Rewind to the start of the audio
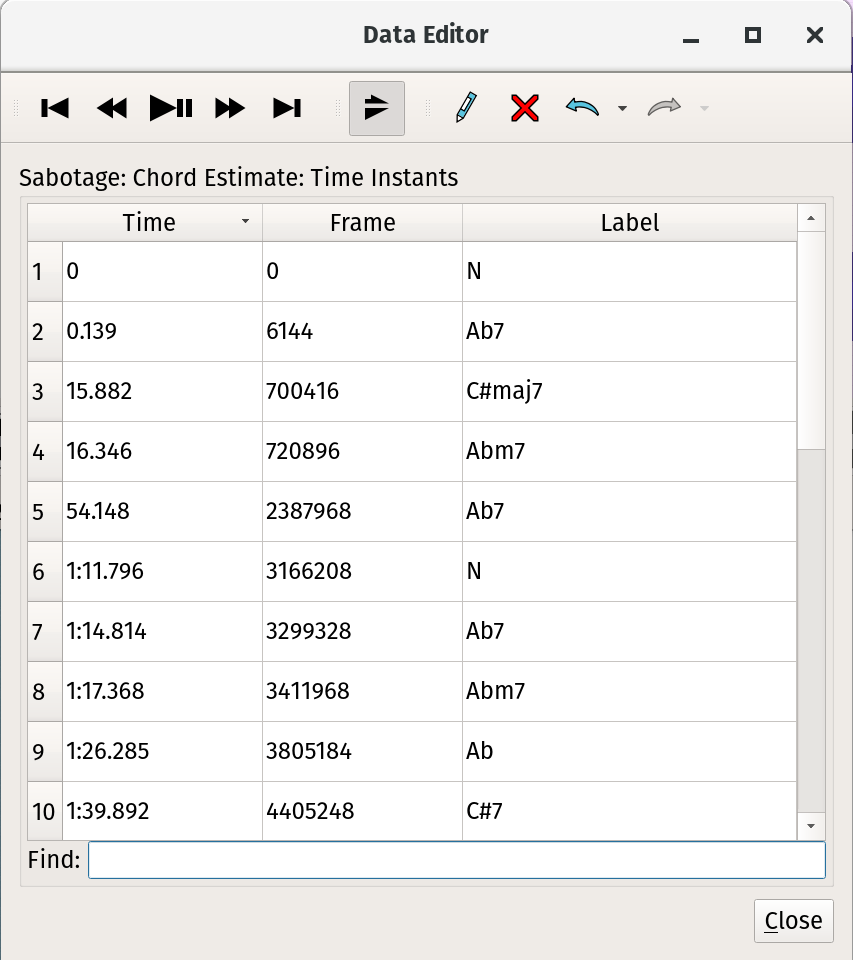The height and width of the screenshot is (960, 853). pos(55,108)
